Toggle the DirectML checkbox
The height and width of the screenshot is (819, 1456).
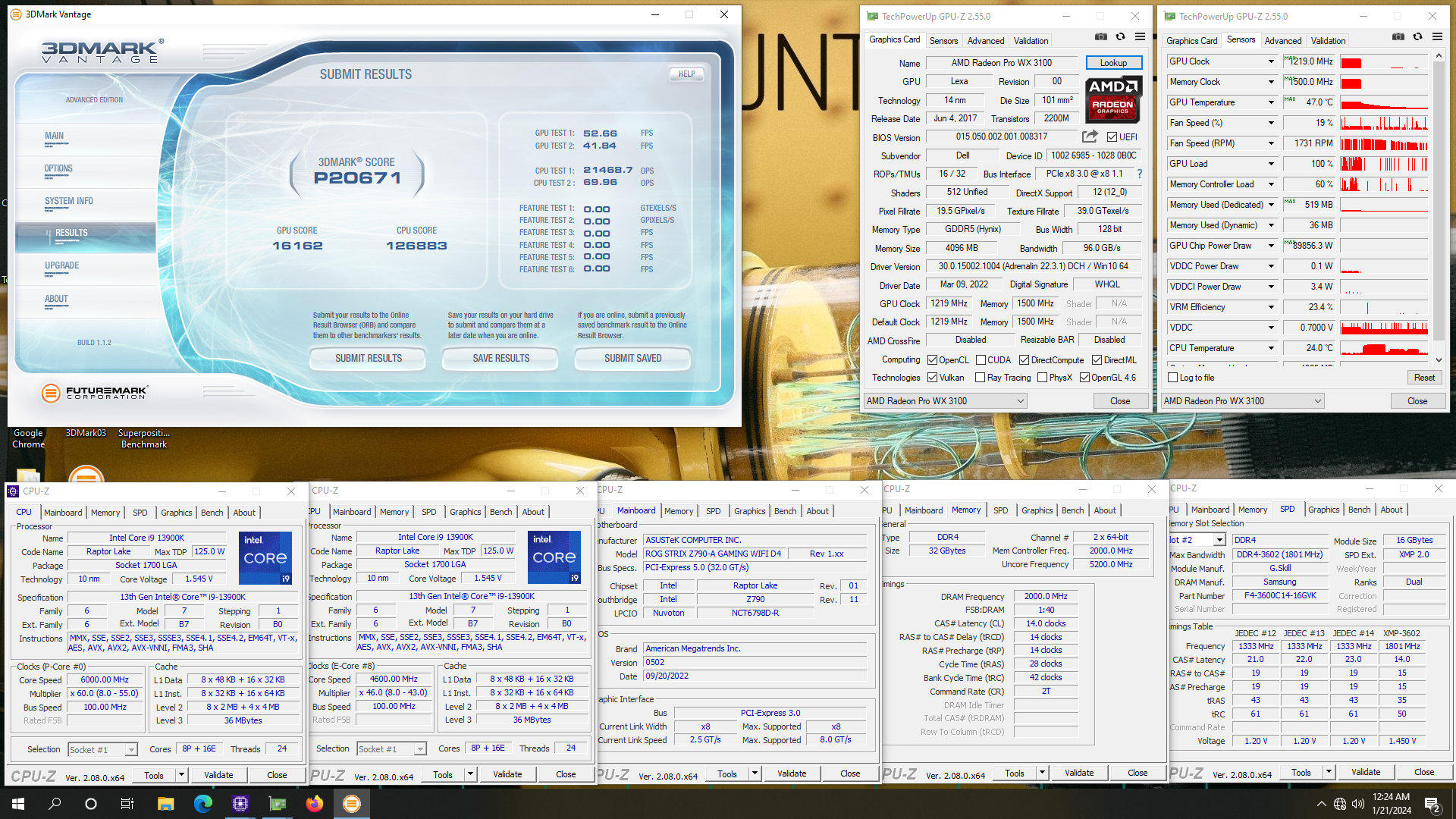pos(1097,360)
